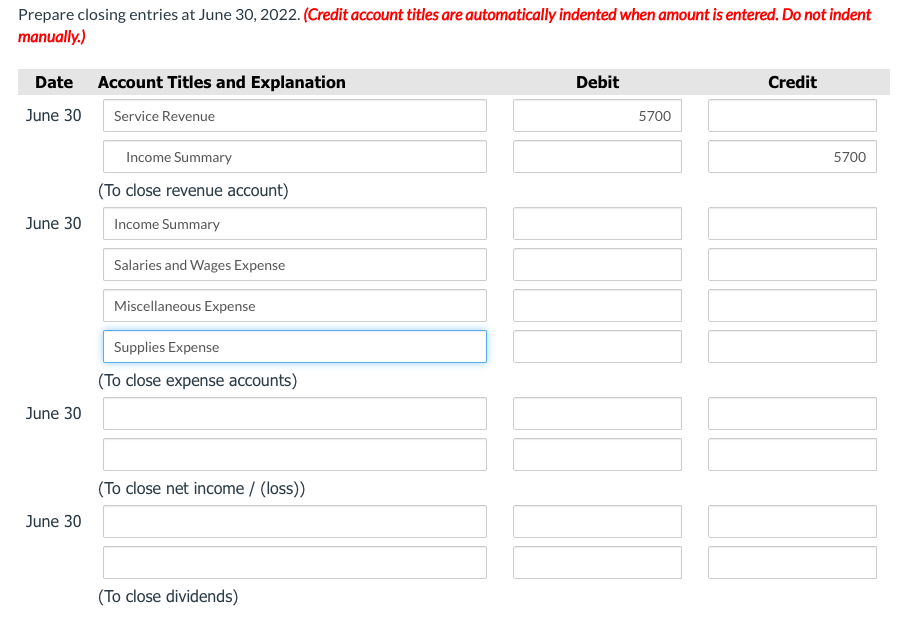
Task: Select the debit field next to Miscellaneous Expense
Action: tap(596, 305)
